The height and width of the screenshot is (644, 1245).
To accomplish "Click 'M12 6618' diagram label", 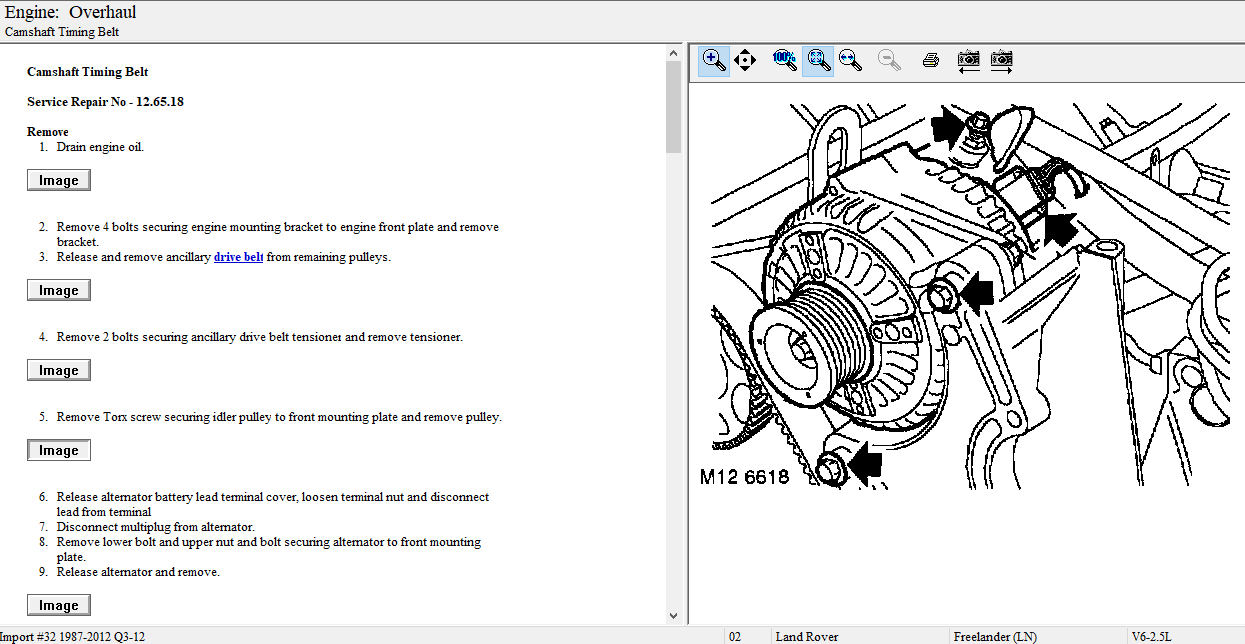I will (x=744, y=477).
